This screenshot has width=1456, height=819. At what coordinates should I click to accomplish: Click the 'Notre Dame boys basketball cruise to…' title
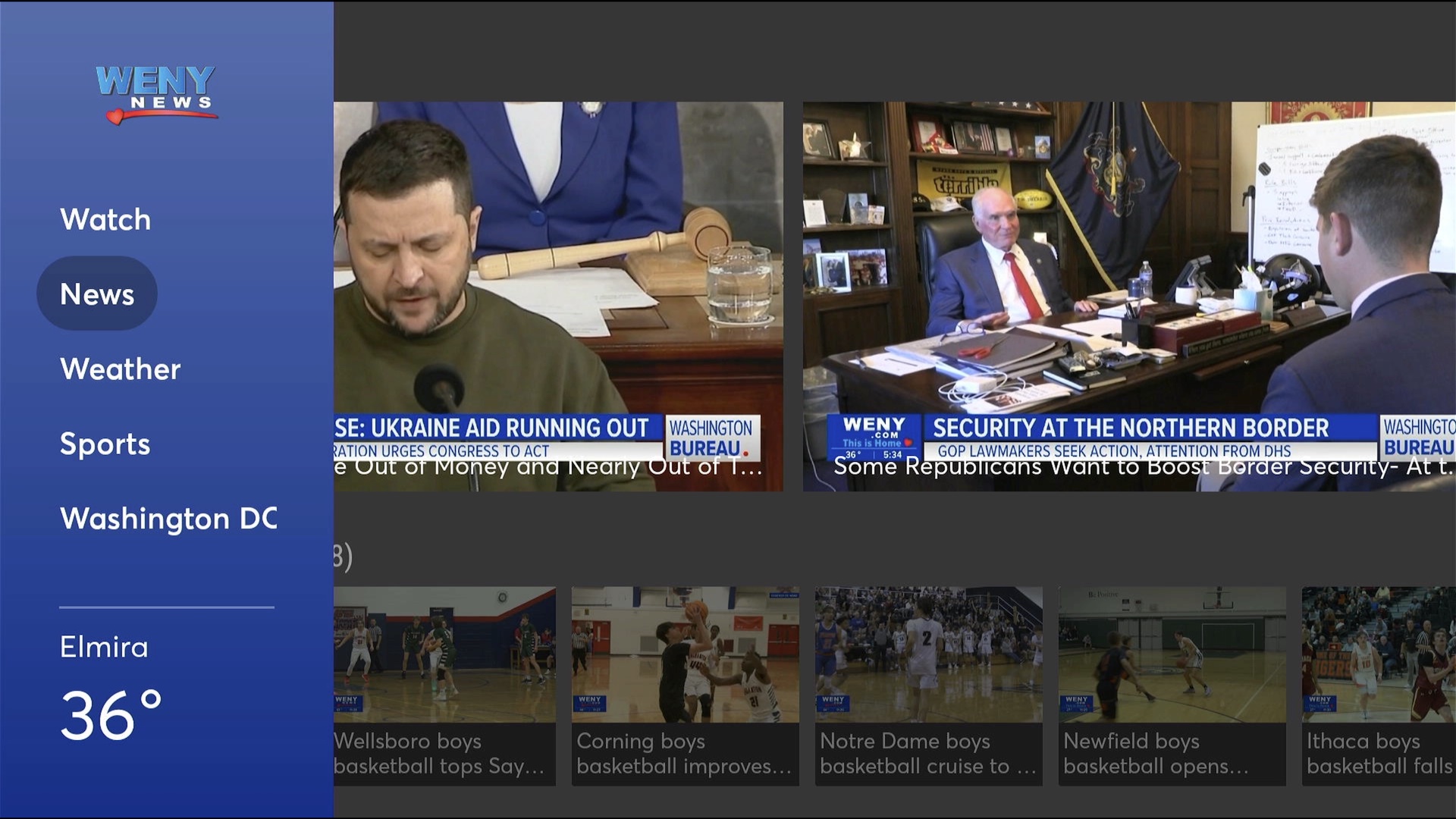927,754
